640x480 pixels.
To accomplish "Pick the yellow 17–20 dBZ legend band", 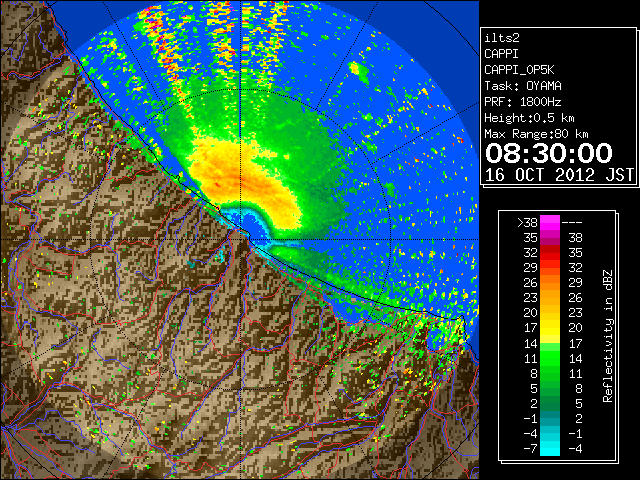I will [550, 328].
